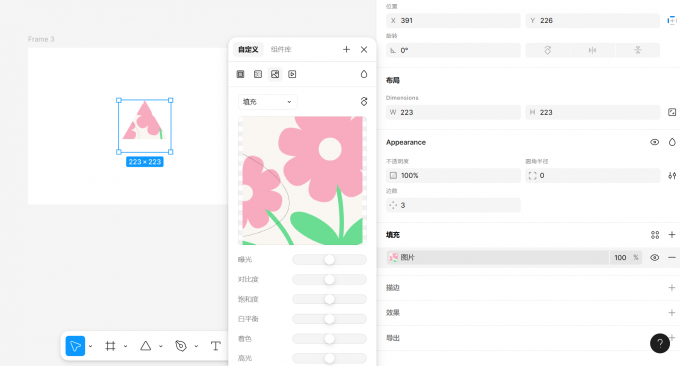
Task: Choose the gradient fill type icon
Action: point(258,74)
